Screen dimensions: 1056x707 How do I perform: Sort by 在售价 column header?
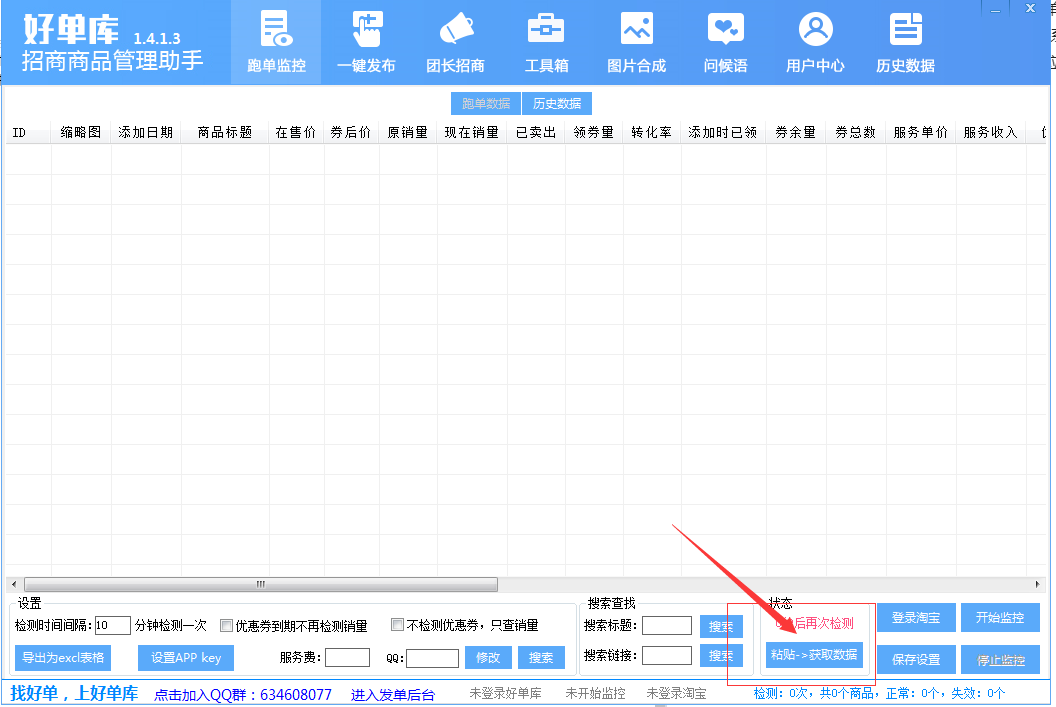(x=296, y=133)
